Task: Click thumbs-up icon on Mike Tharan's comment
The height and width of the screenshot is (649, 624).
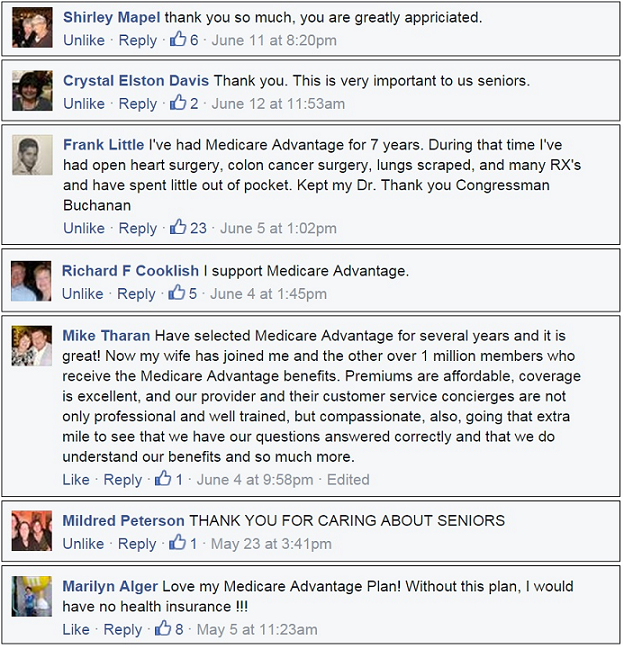Action: click(164, 479)
